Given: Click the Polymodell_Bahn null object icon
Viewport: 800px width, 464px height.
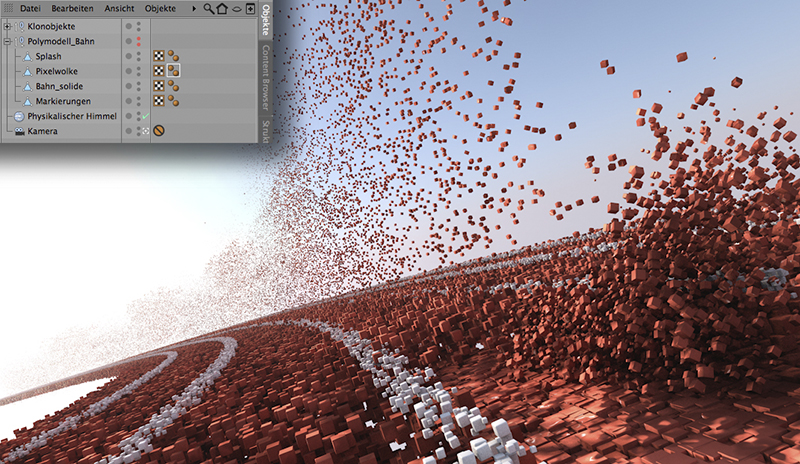Looking at the screenshot, I should pyautogui.click(x=19, y=41).
